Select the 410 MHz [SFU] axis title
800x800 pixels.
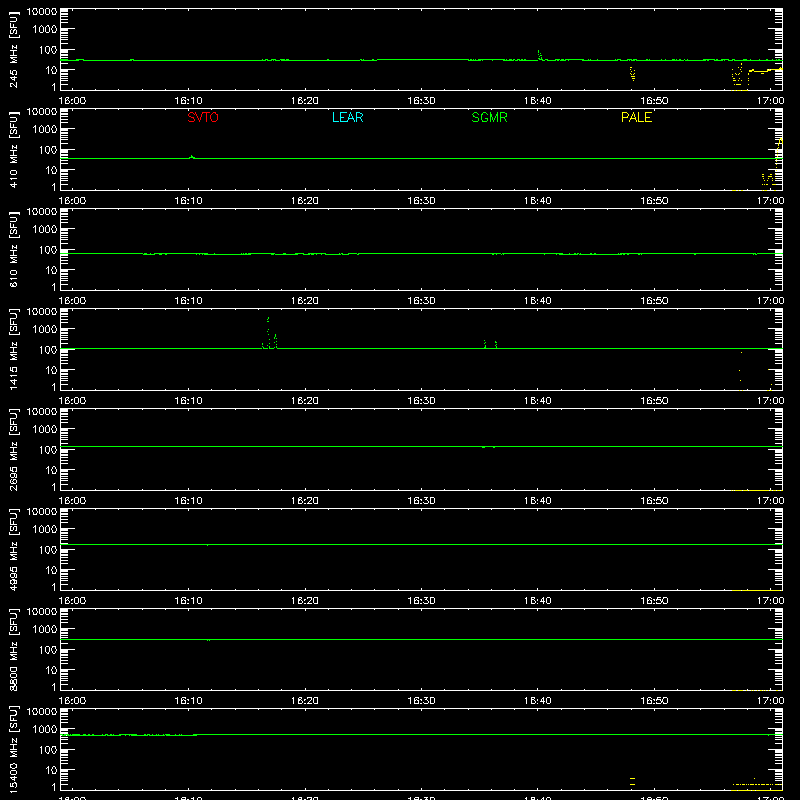(x=13, y=149)
